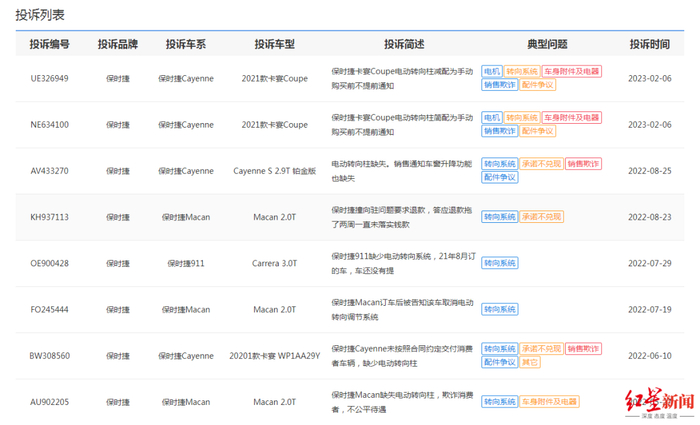This screenshot has height=425, width=700.
Task: Click 2023-02-06 date in row UE326949
Action: pyautogui.click(x=650, y=79)
